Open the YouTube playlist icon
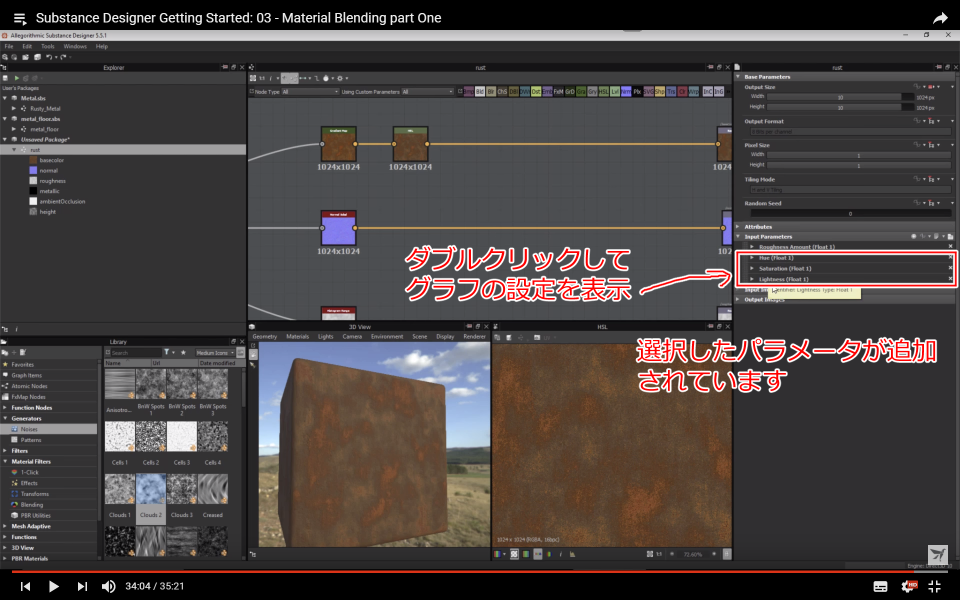Screen dimensions: 960x600 (20, 18)
